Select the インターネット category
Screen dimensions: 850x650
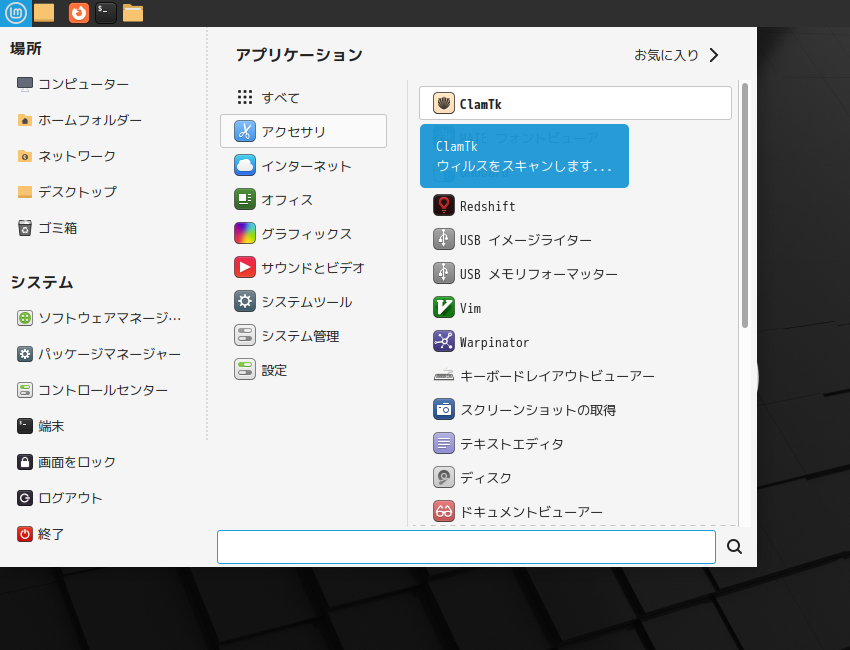[x=303, y=165]
